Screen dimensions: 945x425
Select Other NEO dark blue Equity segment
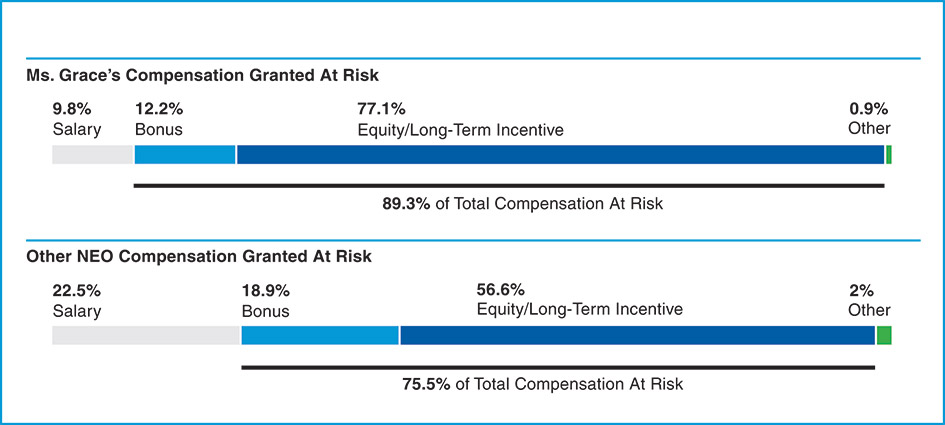point(637,335)
